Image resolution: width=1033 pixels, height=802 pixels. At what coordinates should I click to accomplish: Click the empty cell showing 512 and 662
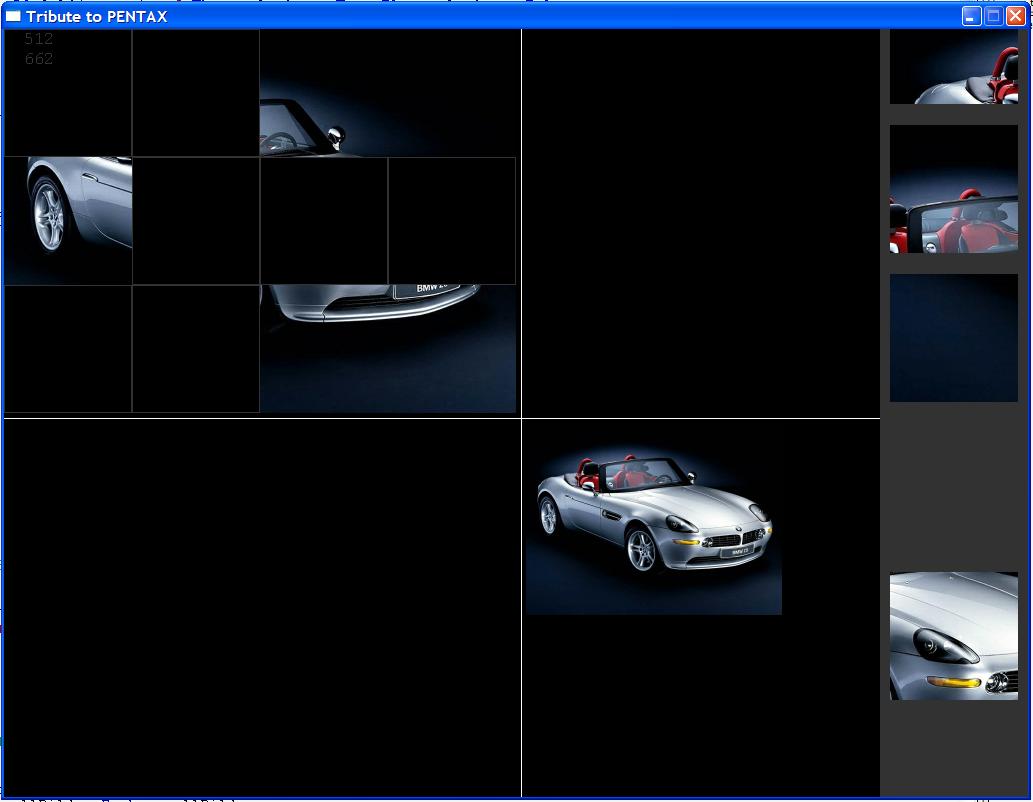[68, 92]
